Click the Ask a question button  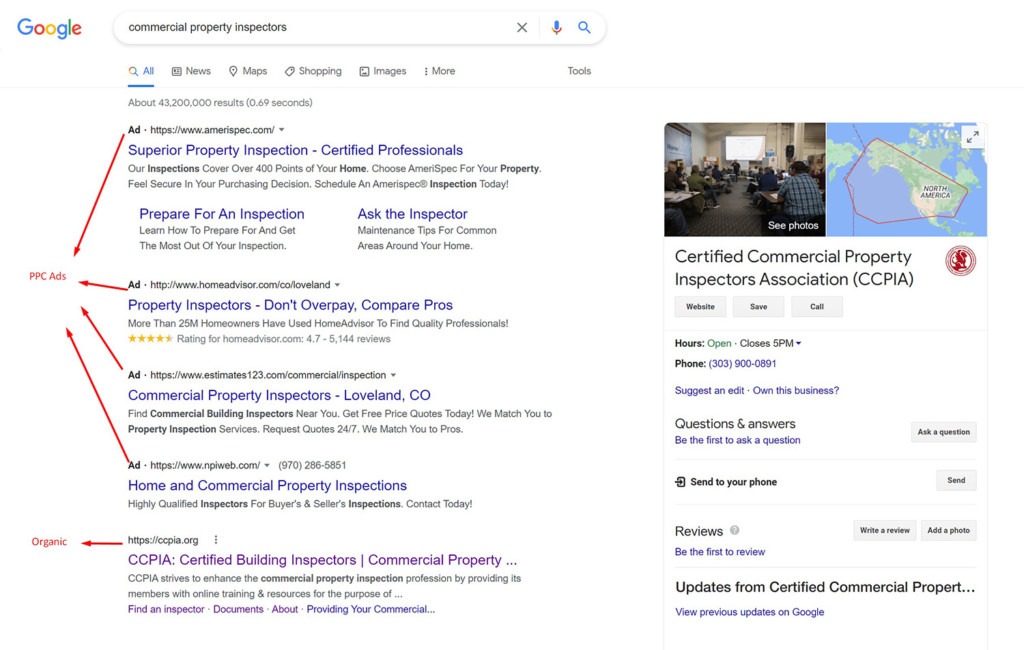[944, 432]
